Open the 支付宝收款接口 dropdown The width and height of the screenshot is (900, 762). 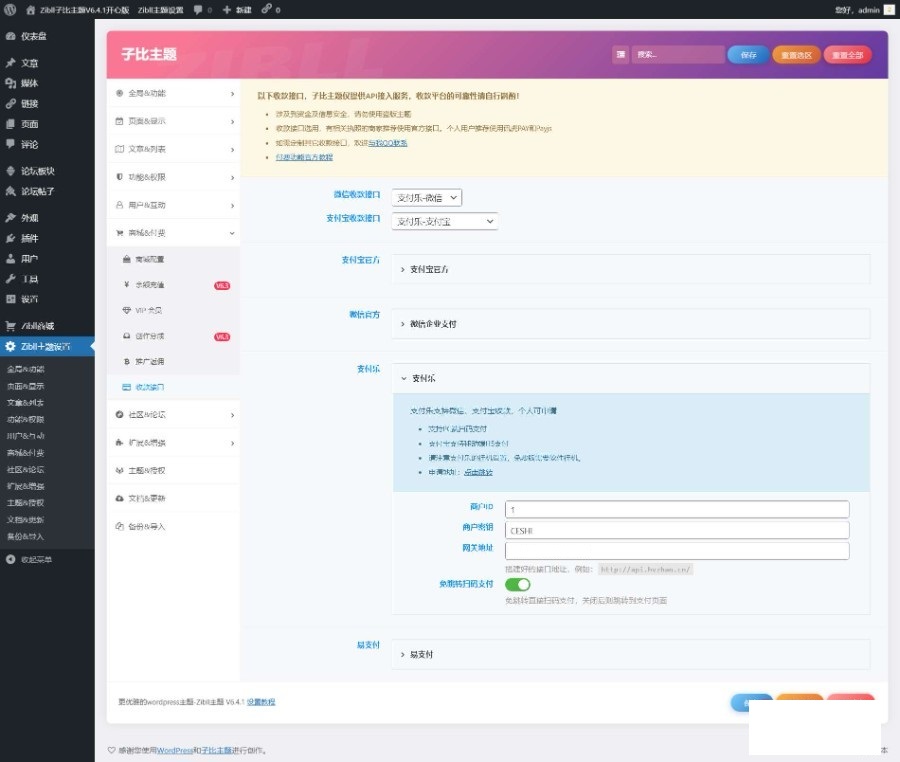pyautogui.click(x=443, y=221)
